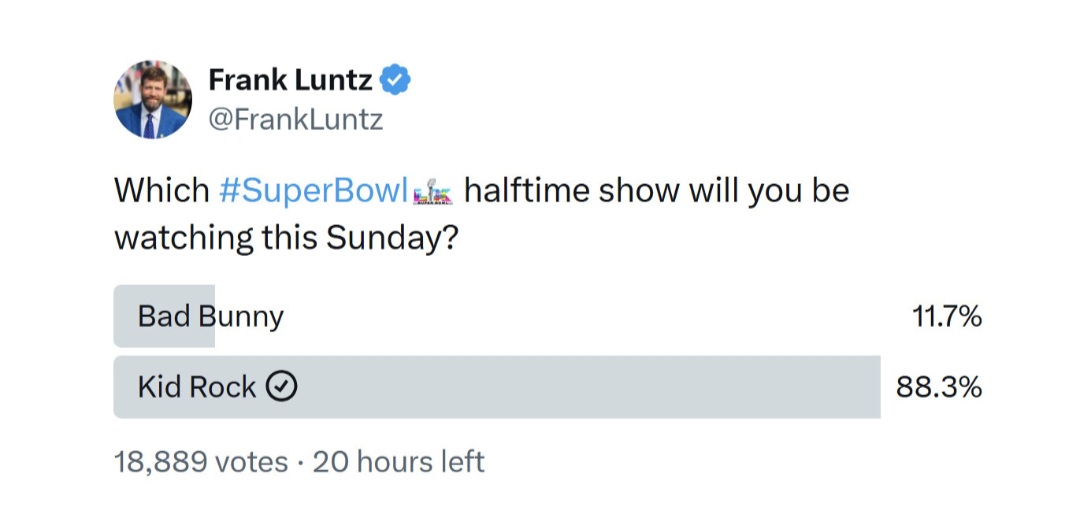The width and height of the screenshot is (1080, 510).
Task: Click the "20 hours left" label
Action: tap(398, 462)
